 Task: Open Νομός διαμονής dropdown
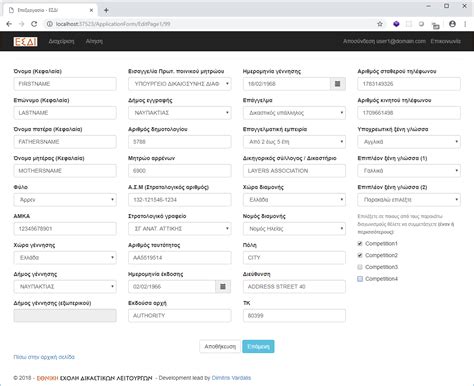tap(294, 229)
